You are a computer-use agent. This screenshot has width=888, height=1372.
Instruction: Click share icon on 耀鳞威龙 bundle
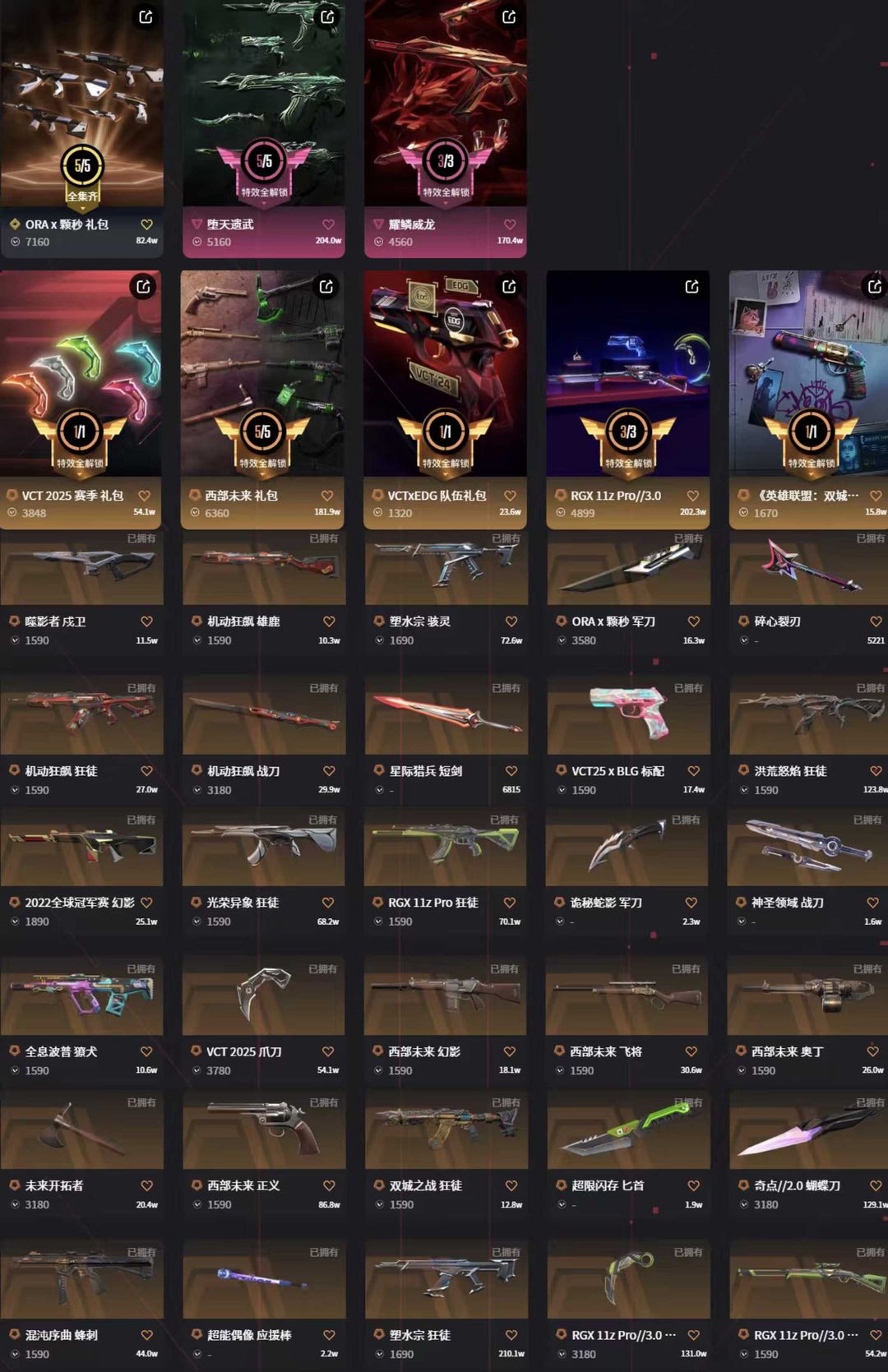(509, 16)
